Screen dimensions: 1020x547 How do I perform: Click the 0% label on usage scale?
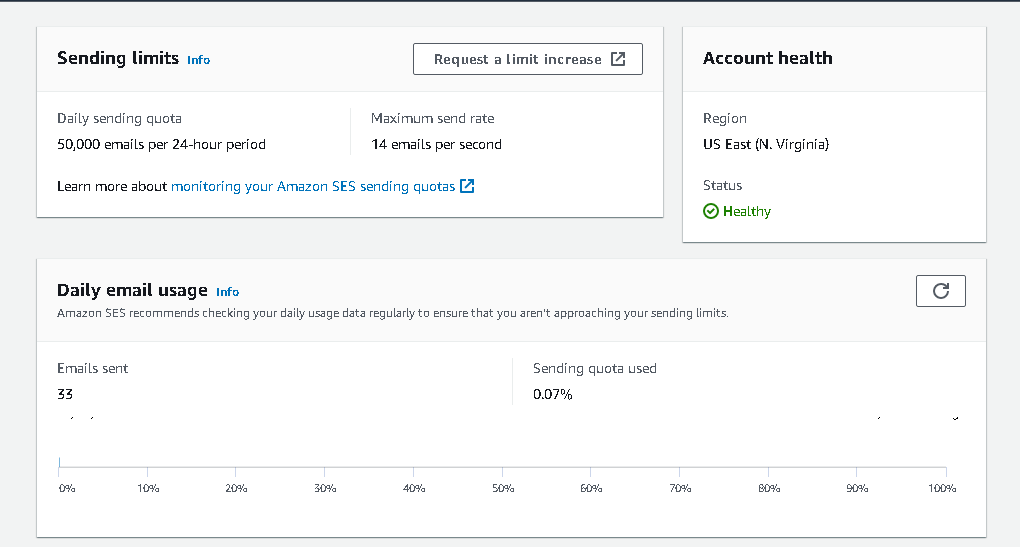[67, 488]
